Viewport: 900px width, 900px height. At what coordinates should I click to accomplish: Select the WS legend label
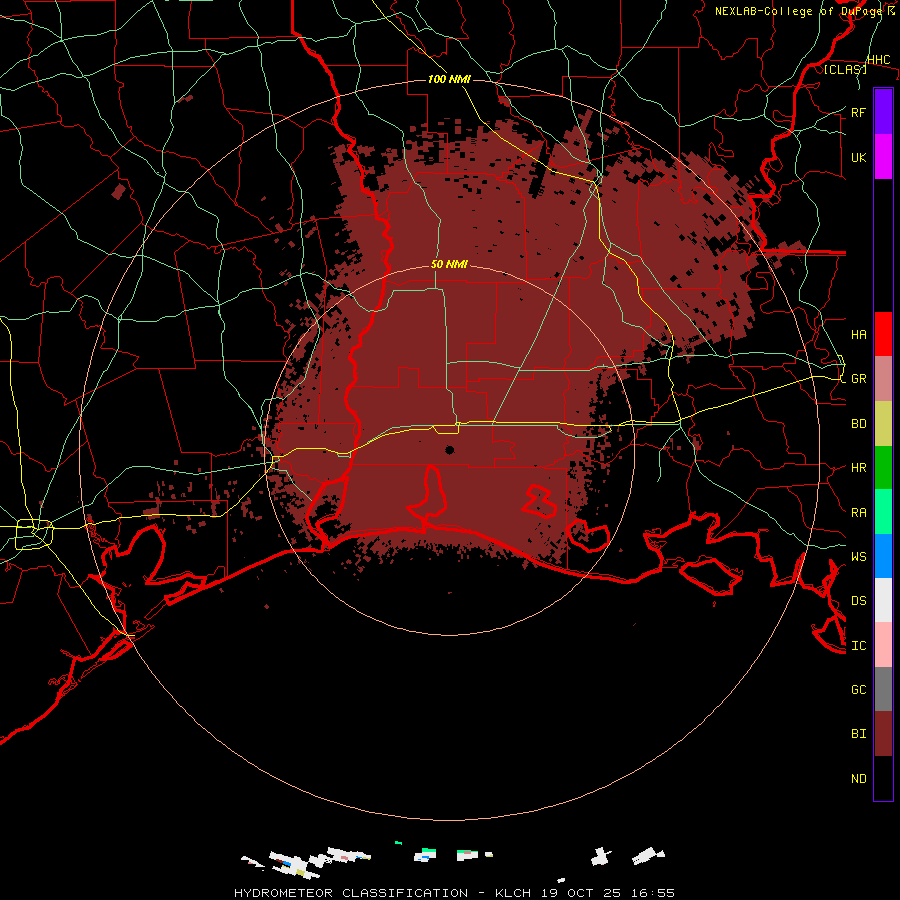point(858,556)
